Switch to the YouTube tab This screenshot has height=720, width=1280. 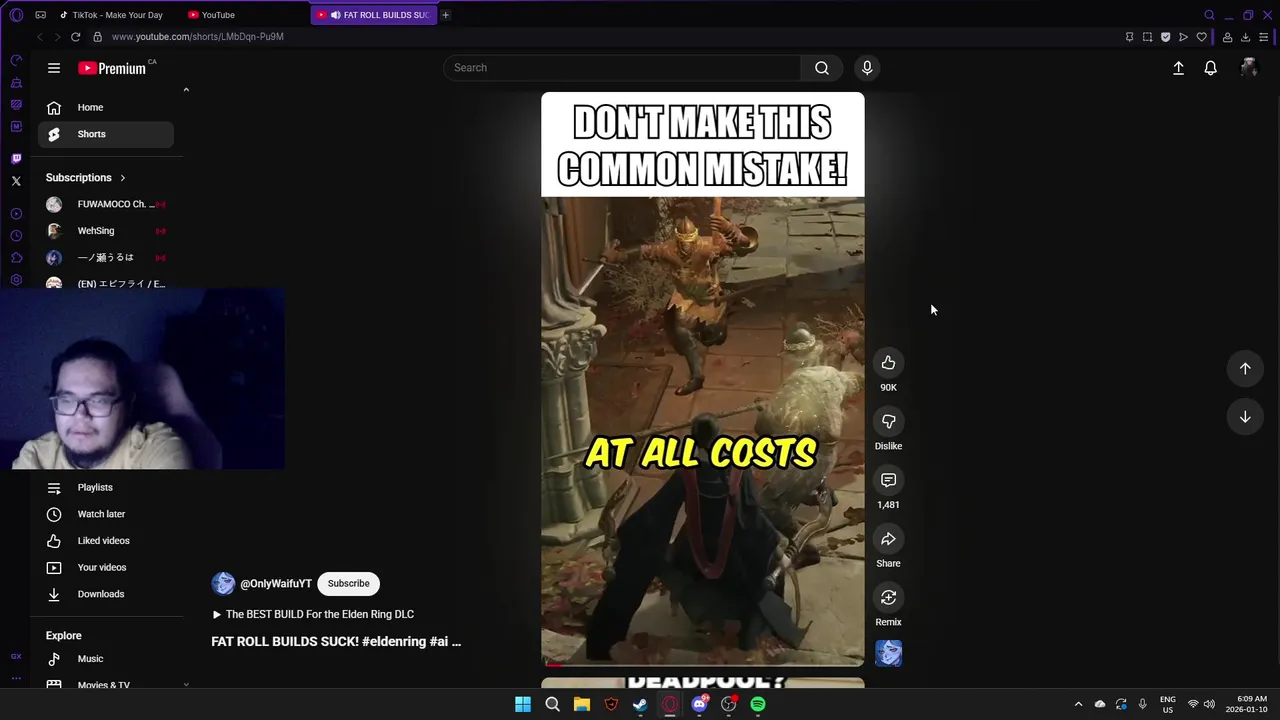245,15
